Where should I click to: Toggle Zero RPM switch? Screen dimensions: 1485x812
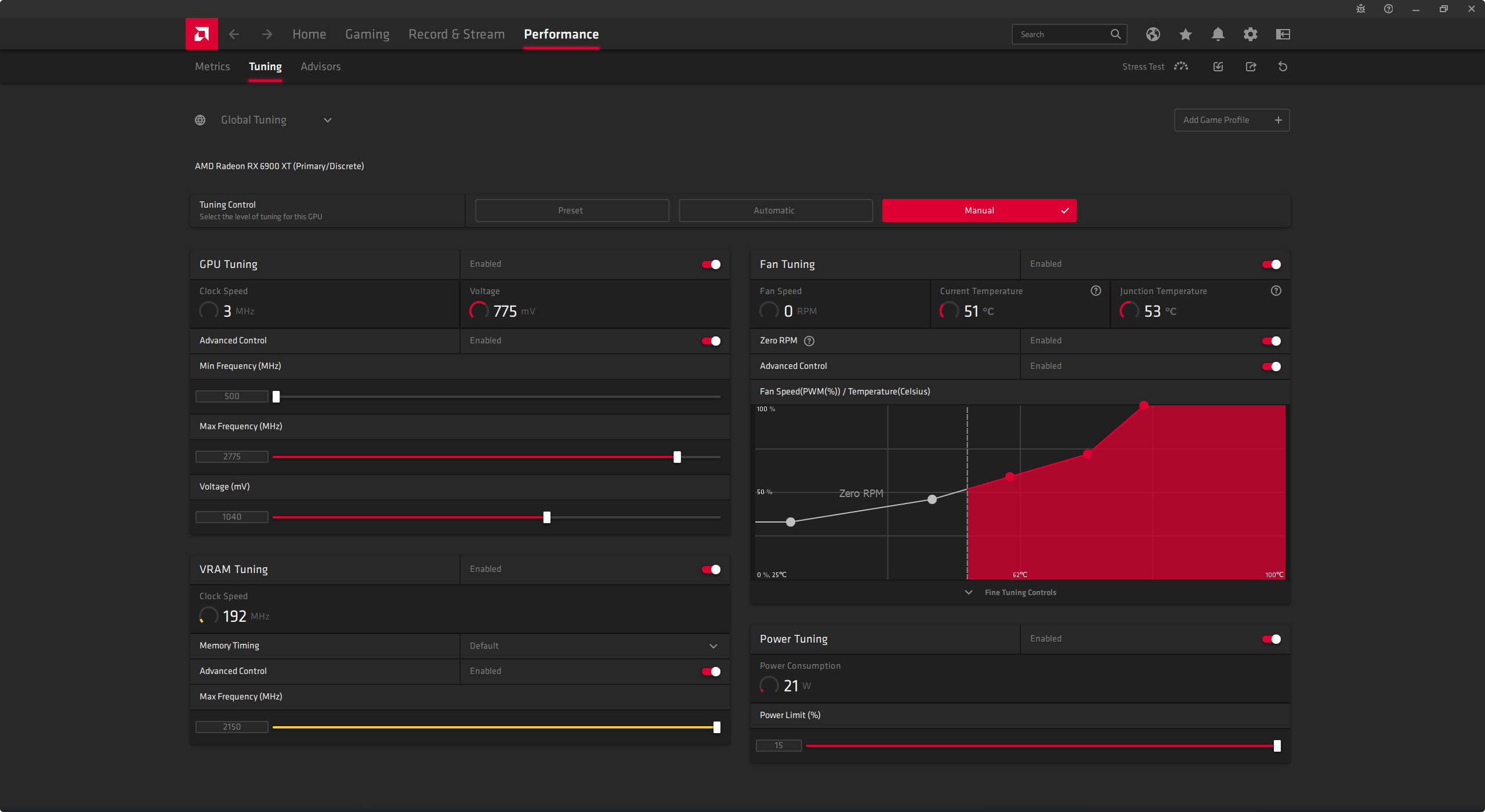click(x=1272, y=341)
